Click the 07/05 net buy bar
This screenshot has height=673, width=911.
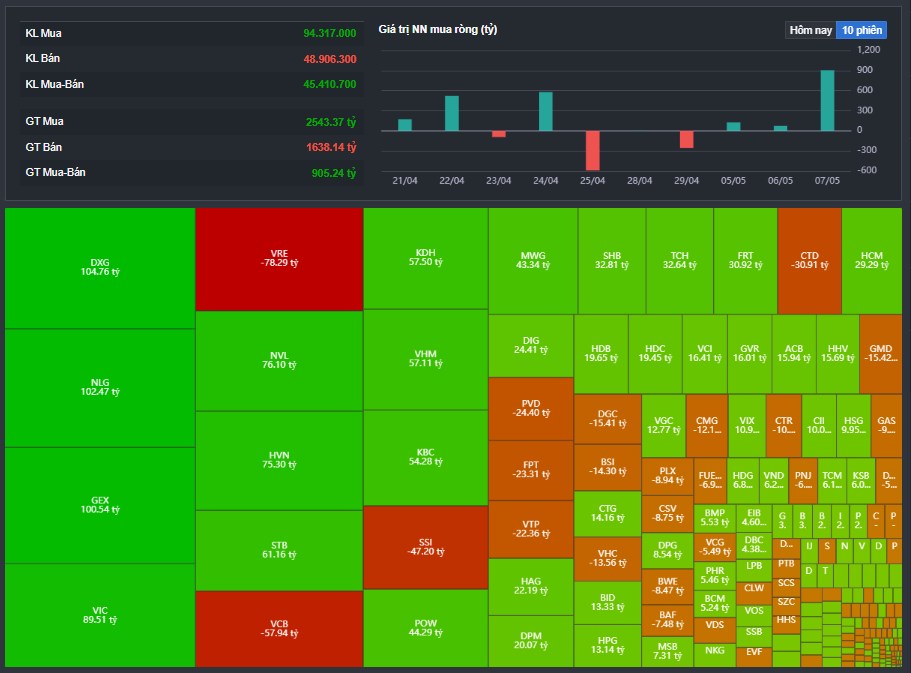click(827, 101)
